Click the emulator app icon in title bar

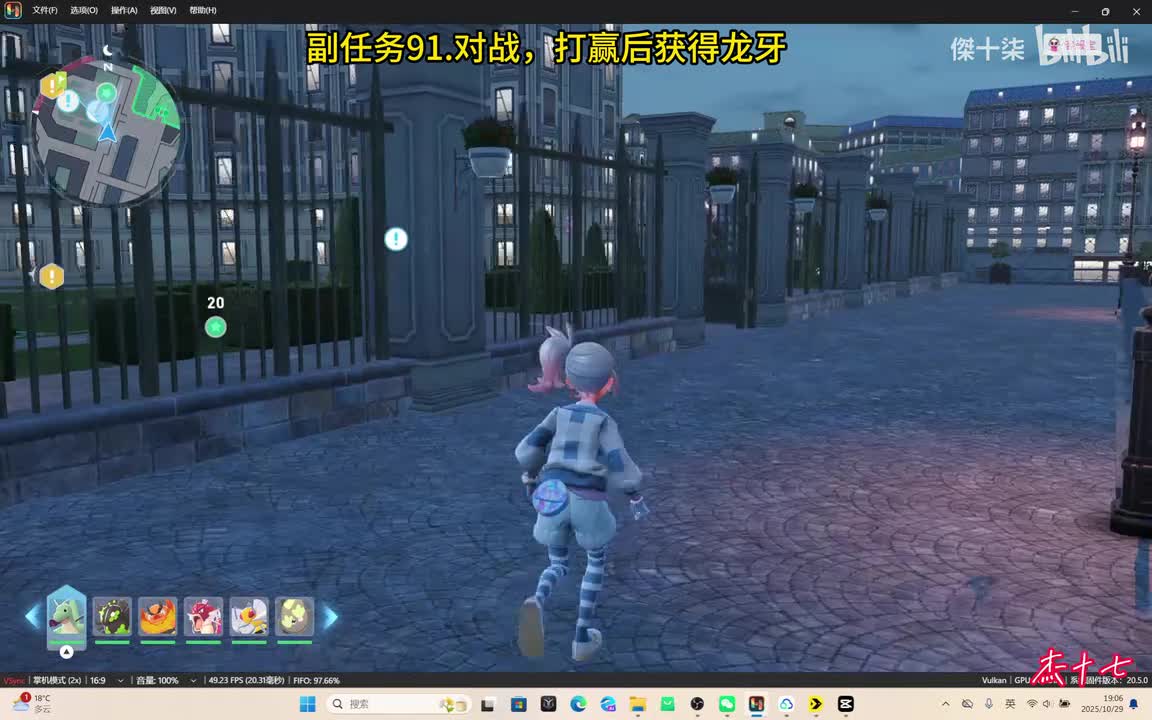tap(12, 10)
